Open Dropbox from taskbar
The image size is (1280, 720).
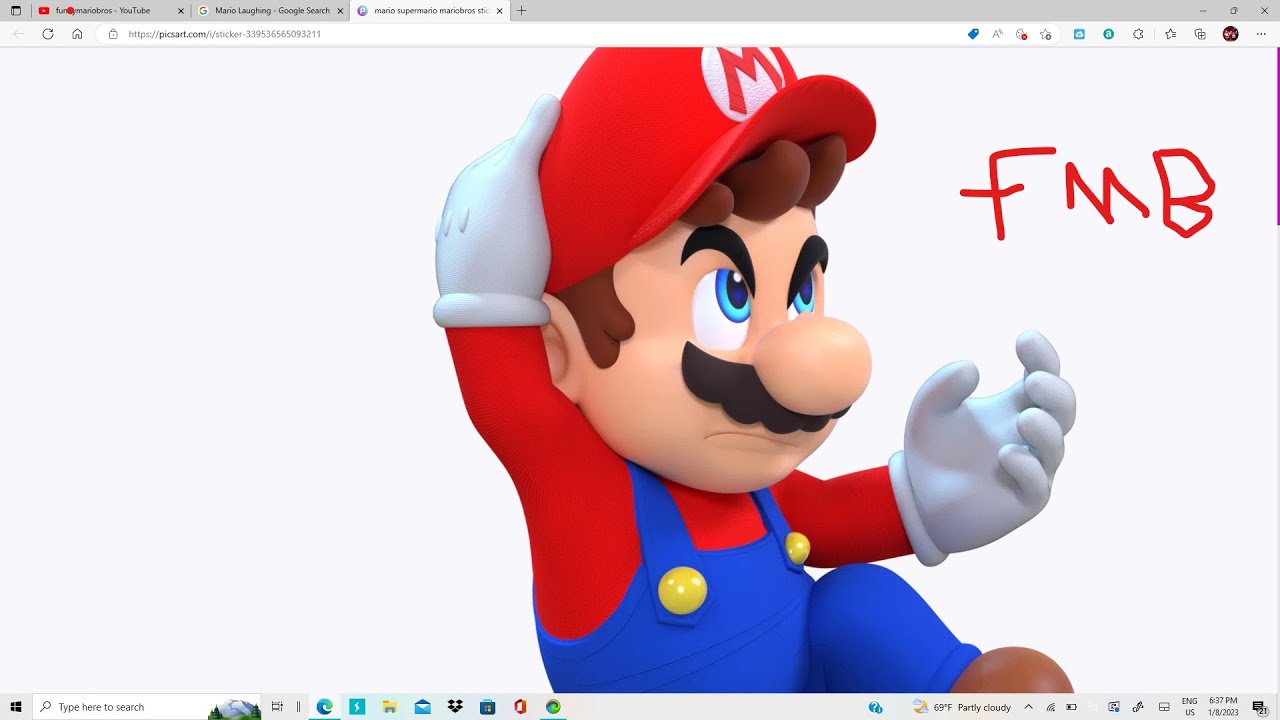[x=455, y=707]
